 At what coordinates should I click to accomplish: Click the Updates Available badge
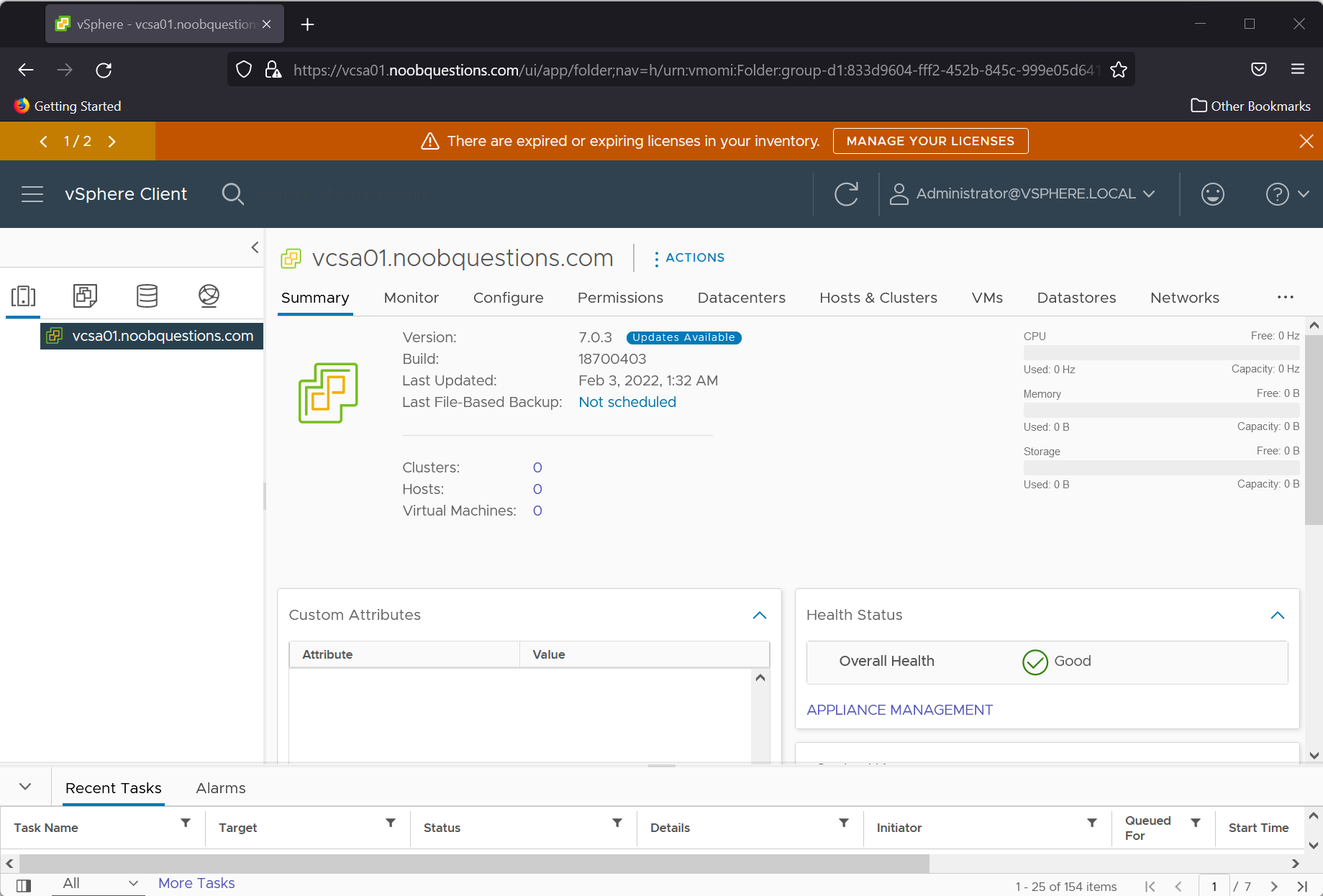coord(683,337)
